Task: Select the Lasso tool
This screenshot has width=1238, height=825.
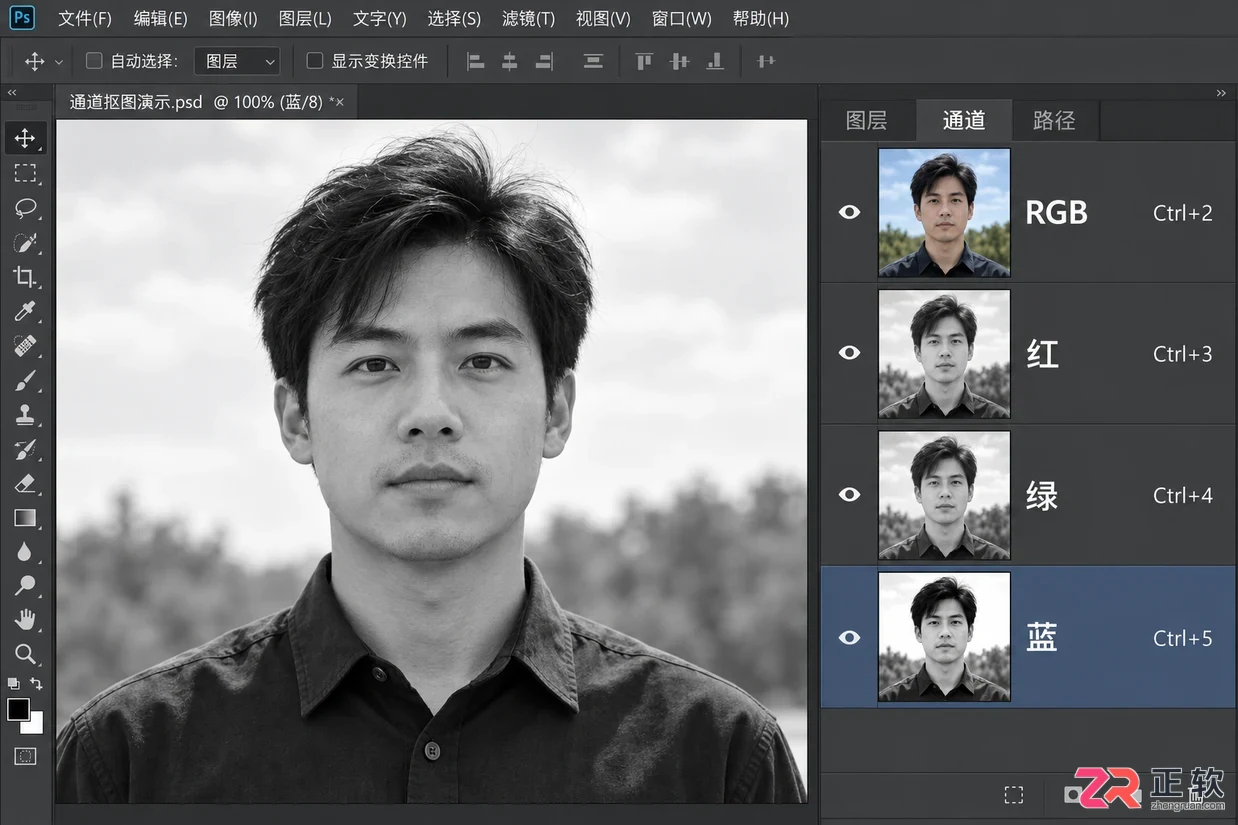Action: tap(26, 208)
